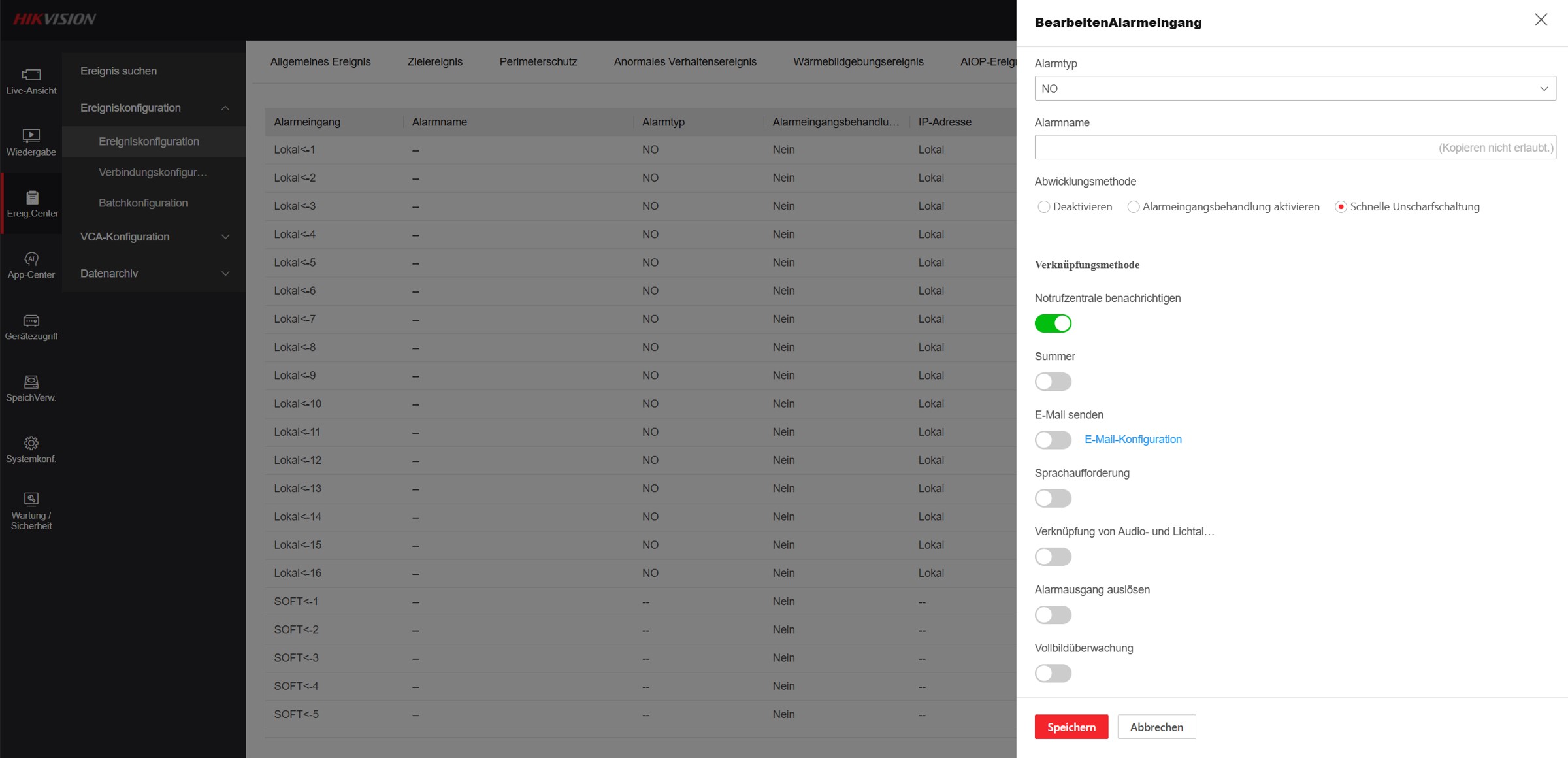Switch to the Perimeterschutz tab

[x=538, y=62]
